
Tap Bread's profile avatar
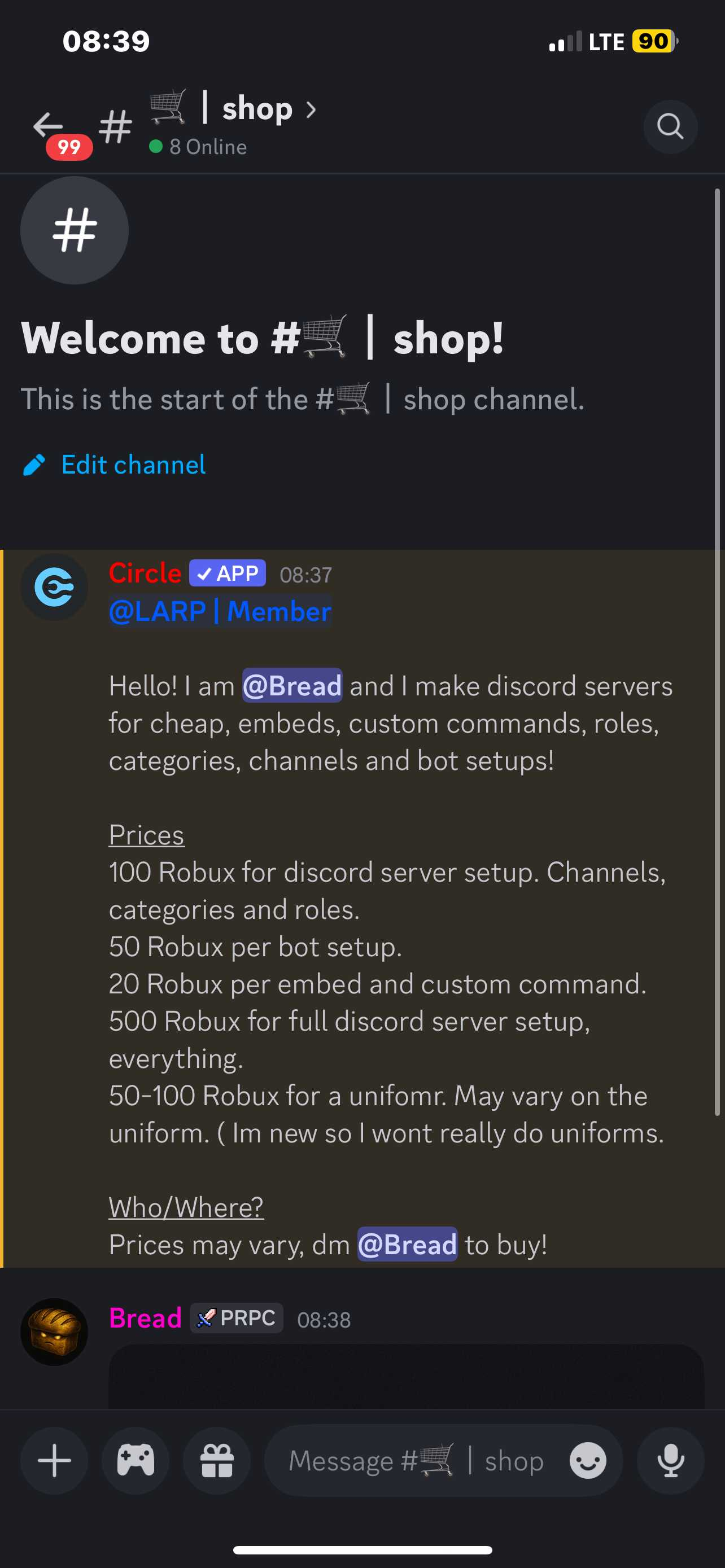[x=54, y=1332]
